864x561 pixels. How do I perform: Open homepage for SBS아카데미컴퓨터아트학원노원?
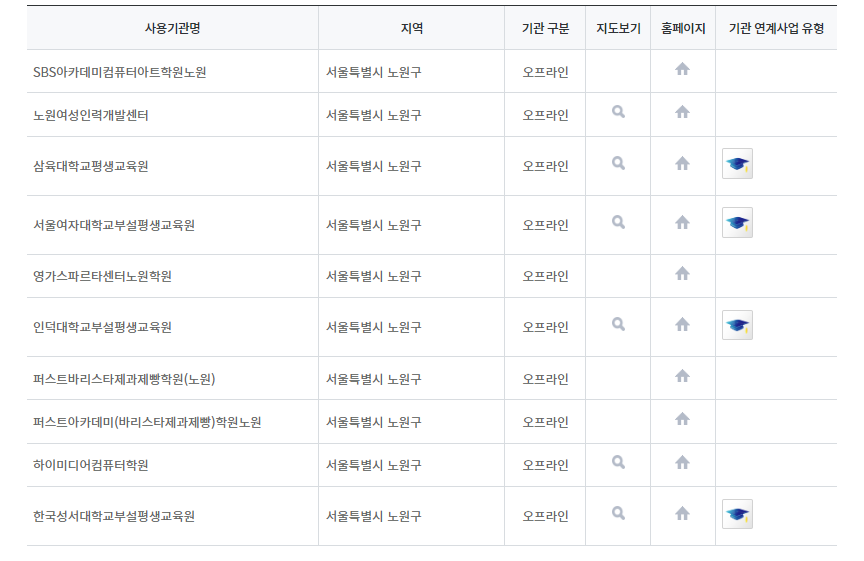pyautogui.click(x=682, y=69)
